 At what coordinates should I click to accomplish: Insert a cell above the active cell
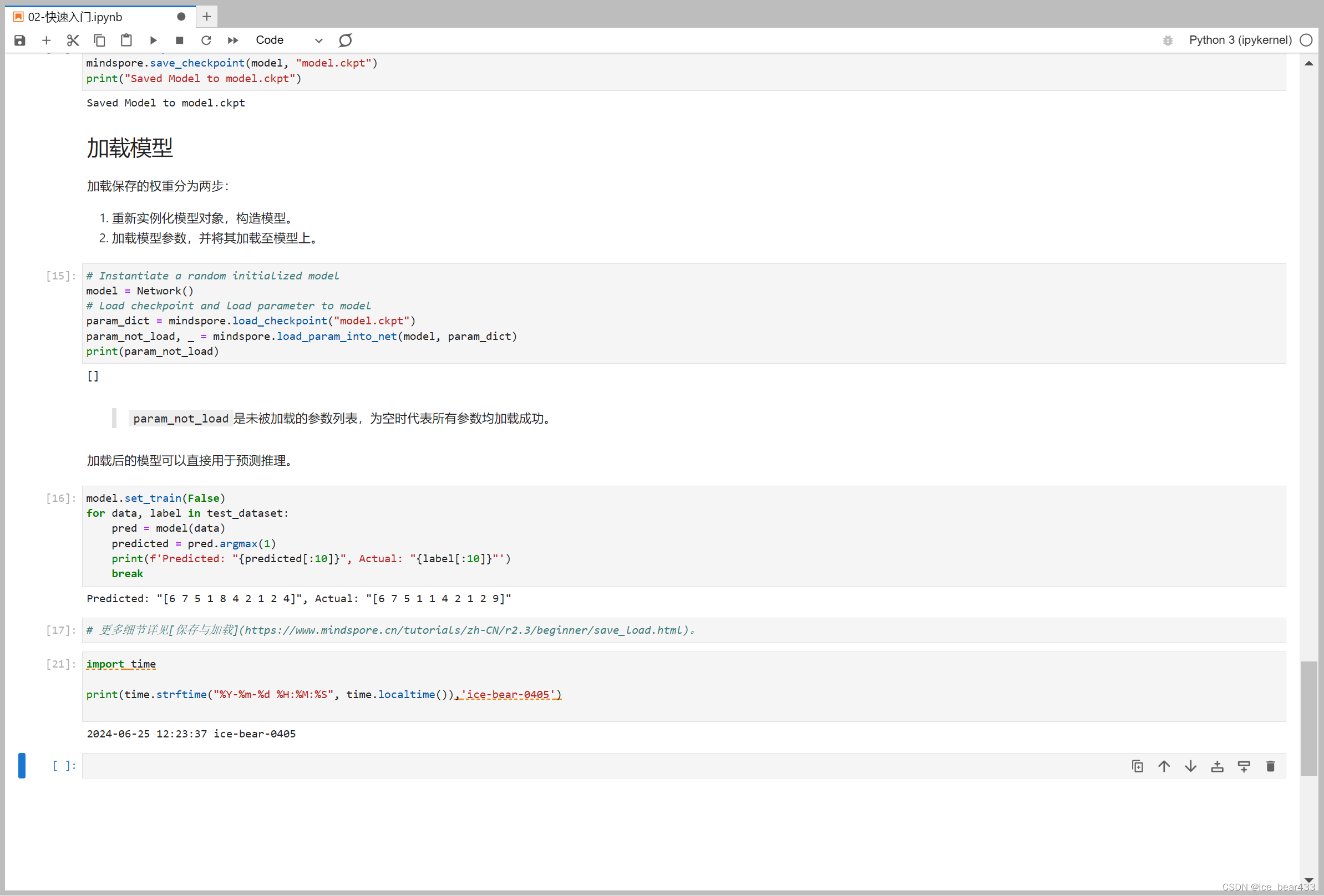coord(1218,766)
